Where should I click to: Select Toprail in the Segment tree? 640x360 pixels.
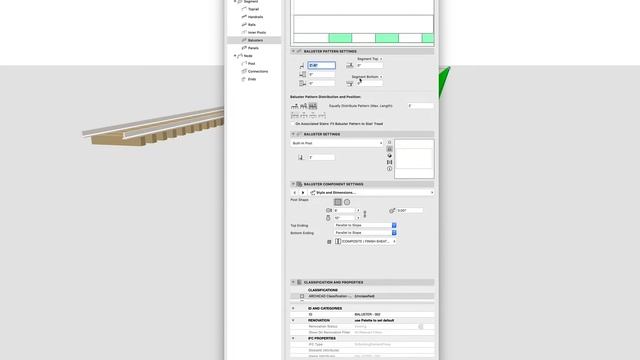pyautogui.click(x=253, y=9)
